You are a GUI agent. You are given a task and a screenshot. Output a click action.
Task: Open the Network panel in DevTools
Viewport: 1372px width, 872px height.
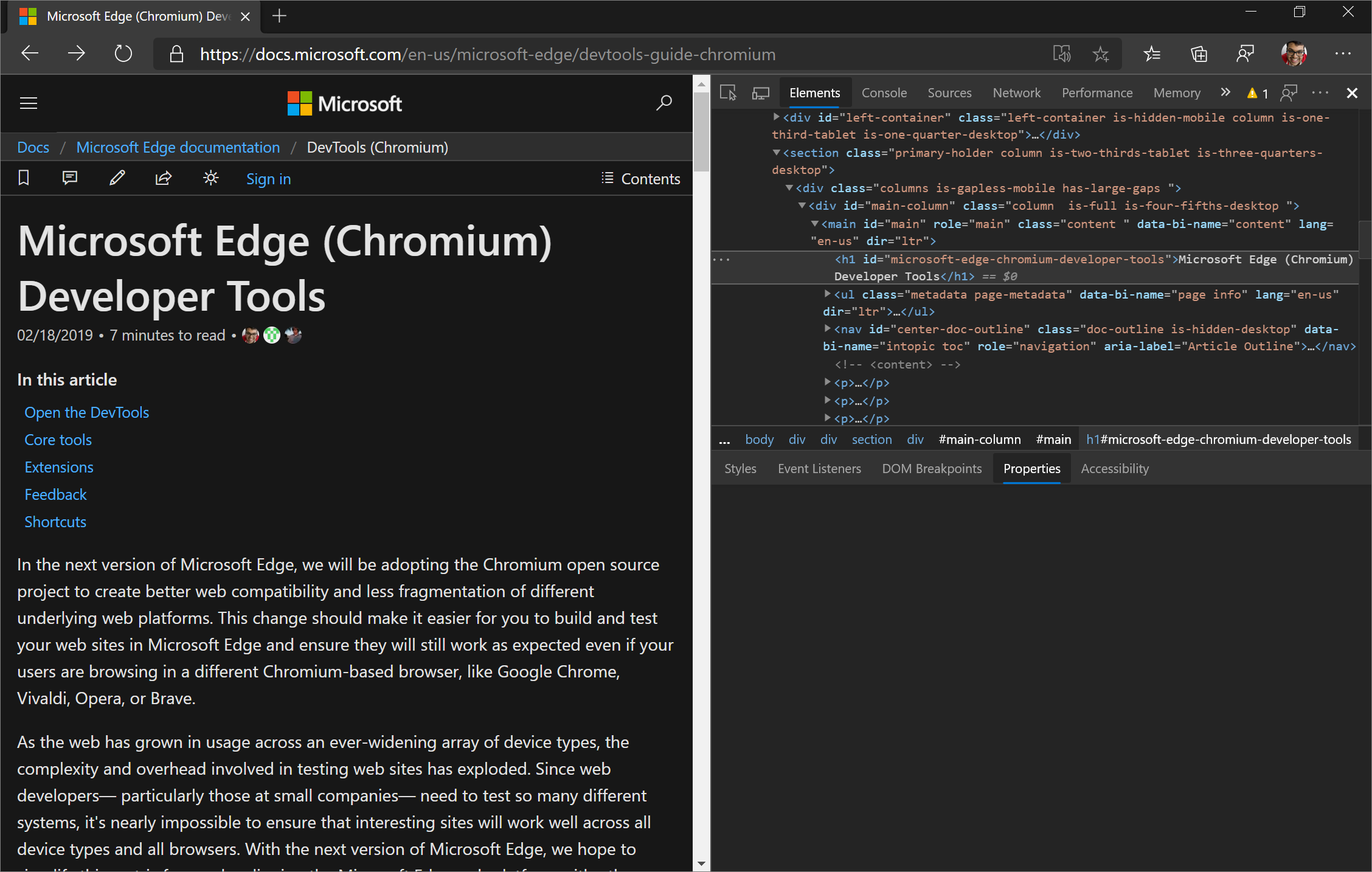pos(1016,93)
